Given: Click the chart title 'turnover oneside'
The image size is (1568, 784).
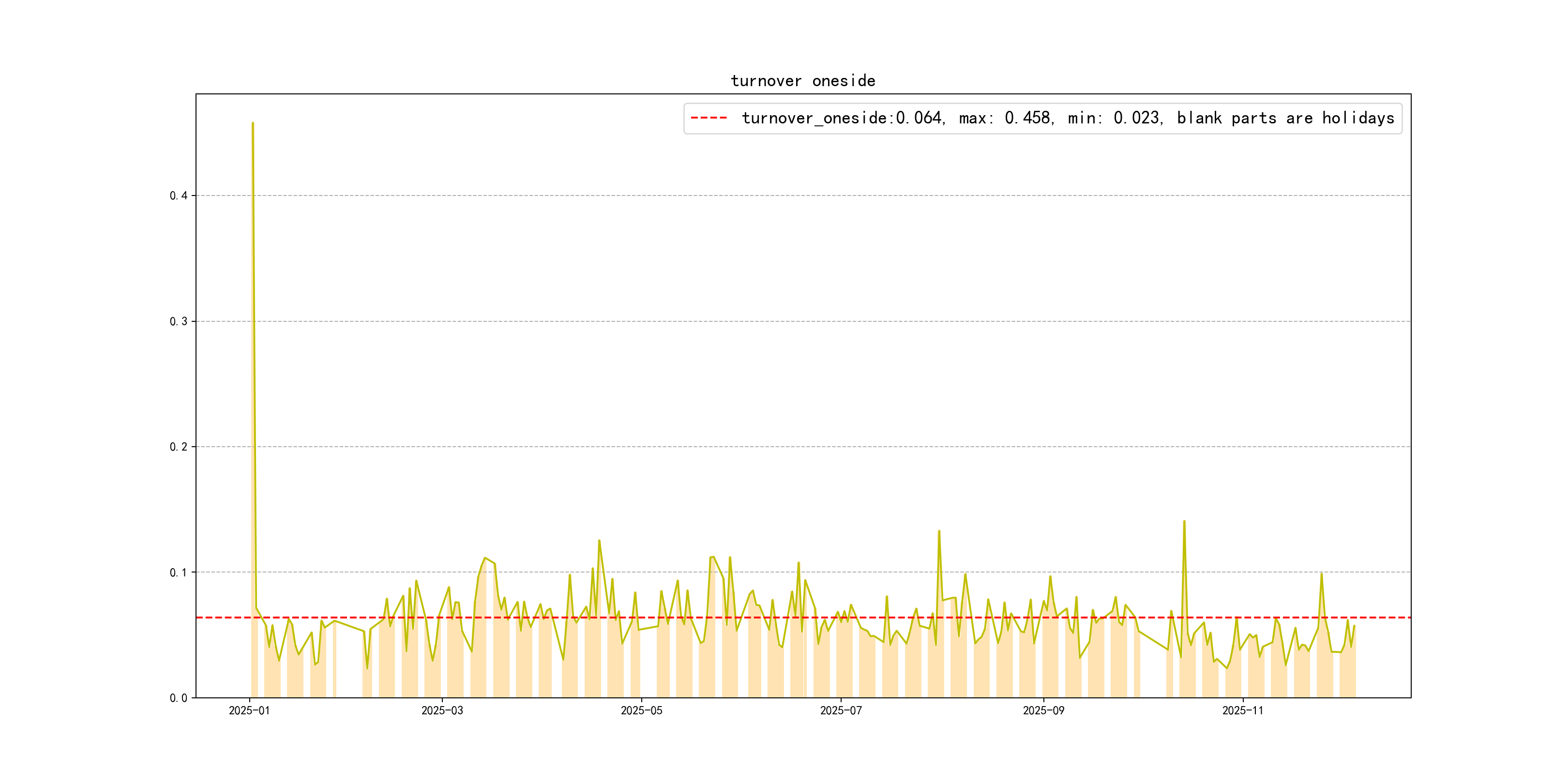Looking at the screenshot, I should tap(802, 81).
